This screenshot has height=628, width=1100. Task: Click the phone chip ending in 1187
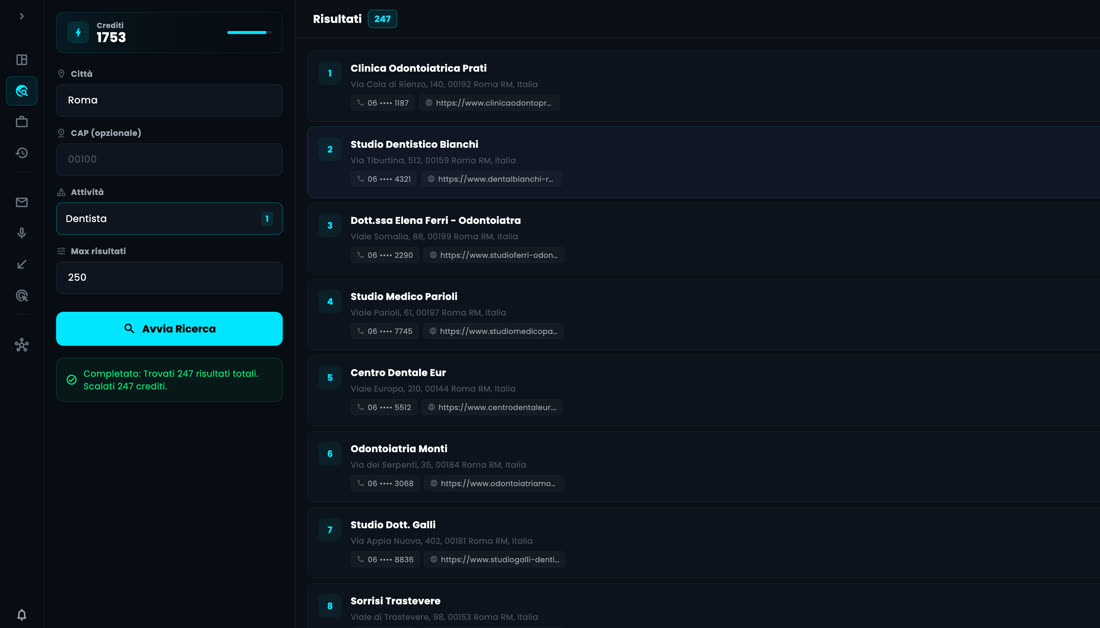[x=382, y=103]
